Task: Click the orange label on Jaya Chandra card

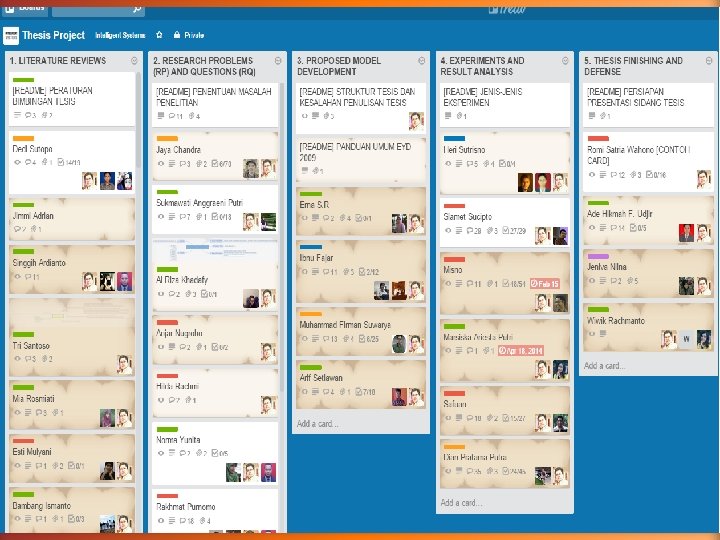Action: pyautogui.click(x=167, y=138)
